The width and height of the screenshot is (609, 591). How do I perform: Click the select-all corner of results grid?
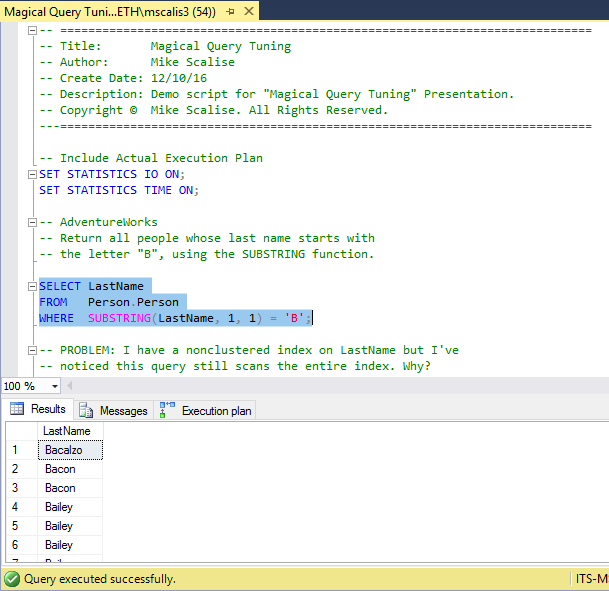click(22, 431)
